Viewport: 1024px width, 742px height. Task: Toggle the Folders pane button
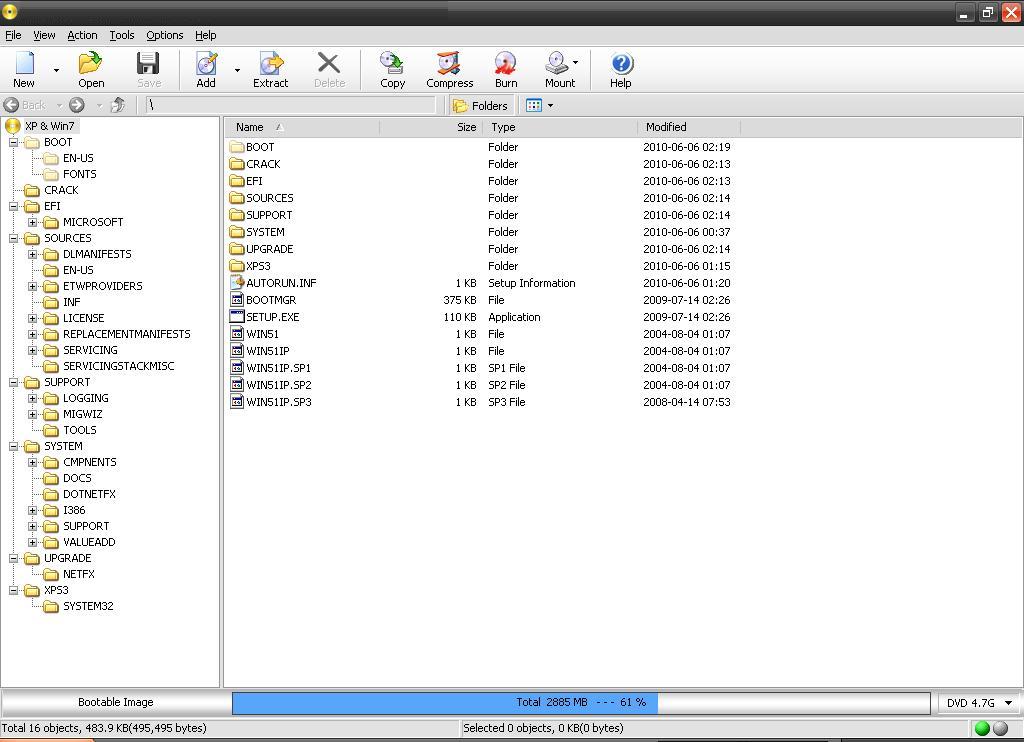point(480,105)
